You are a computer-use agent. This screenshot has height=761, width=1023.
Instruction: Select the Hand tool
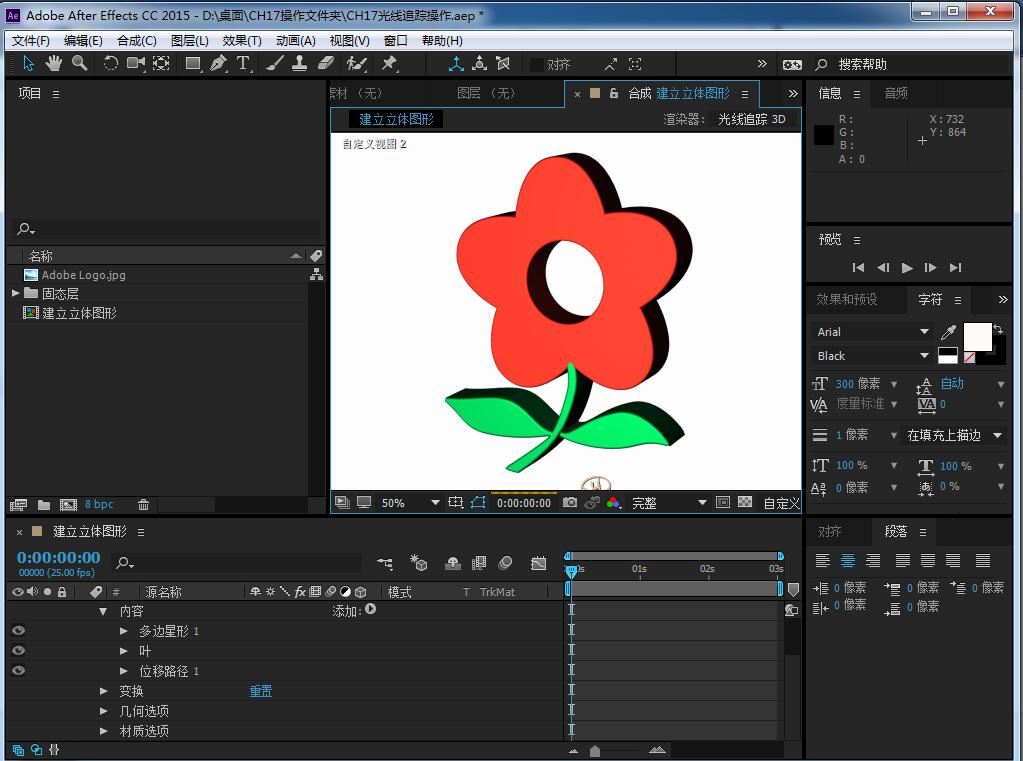click(x=53, y=63)
